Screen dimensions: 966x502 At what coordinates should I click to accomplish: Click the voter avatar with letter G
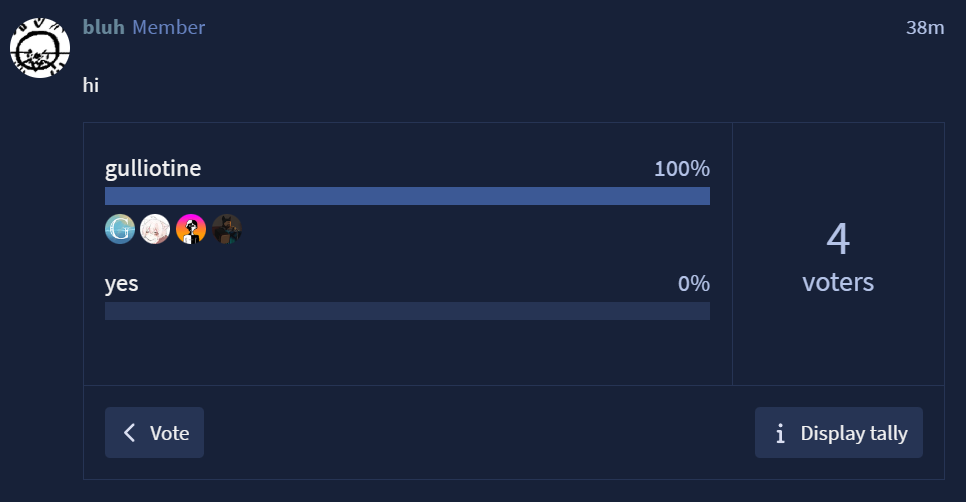(x=120, y=230)
